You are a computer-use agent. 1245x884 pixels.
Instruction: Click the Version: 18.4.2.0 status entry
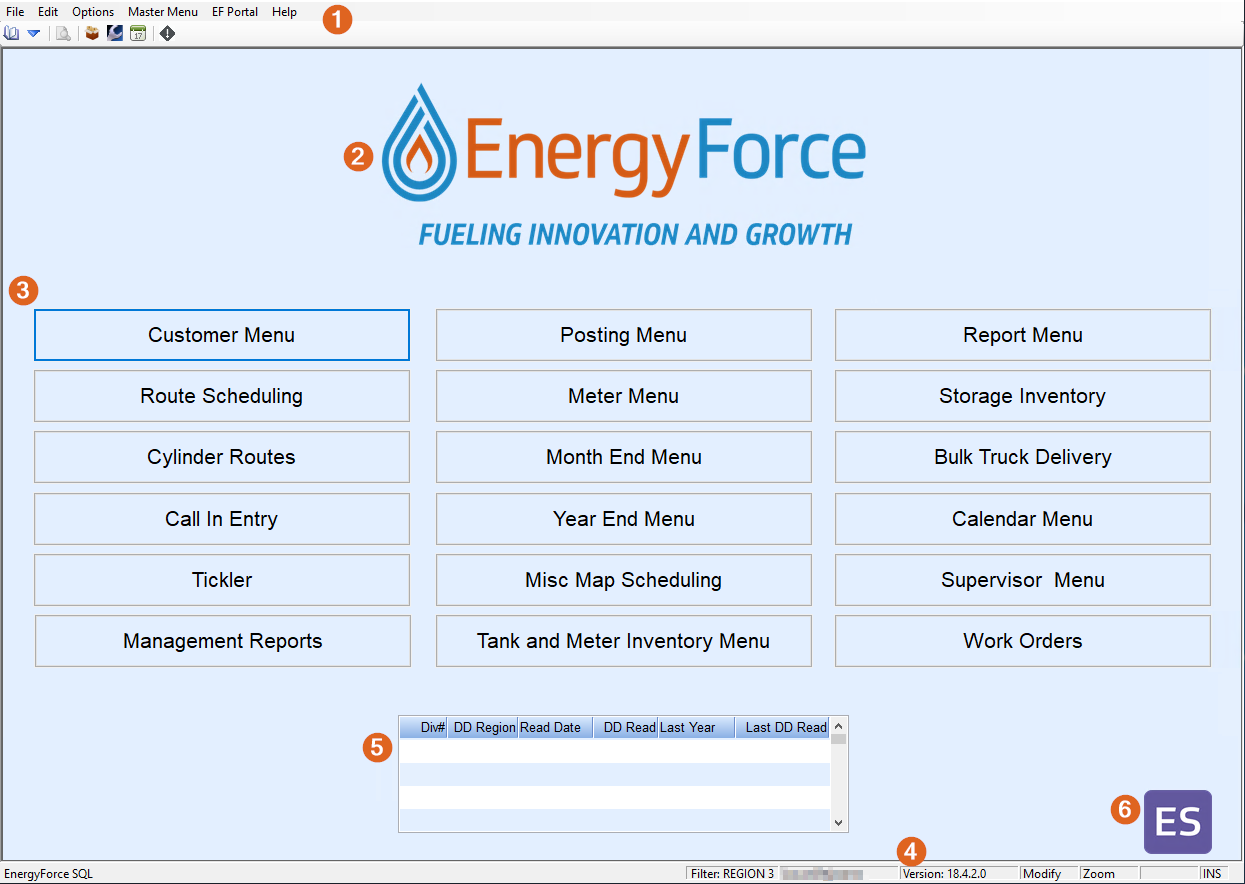(x=959, y=874)
